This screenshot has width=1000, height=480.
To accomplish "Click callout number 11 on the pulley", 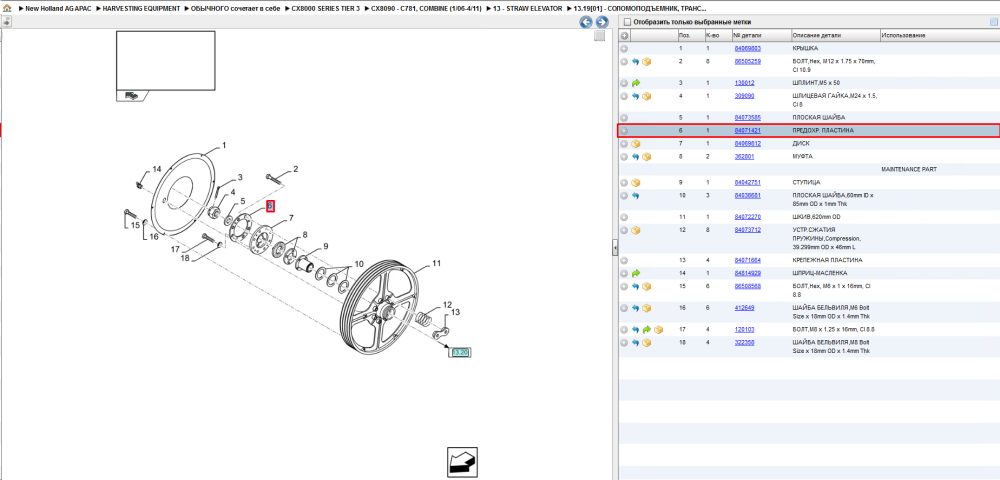I will pos(437,263).
